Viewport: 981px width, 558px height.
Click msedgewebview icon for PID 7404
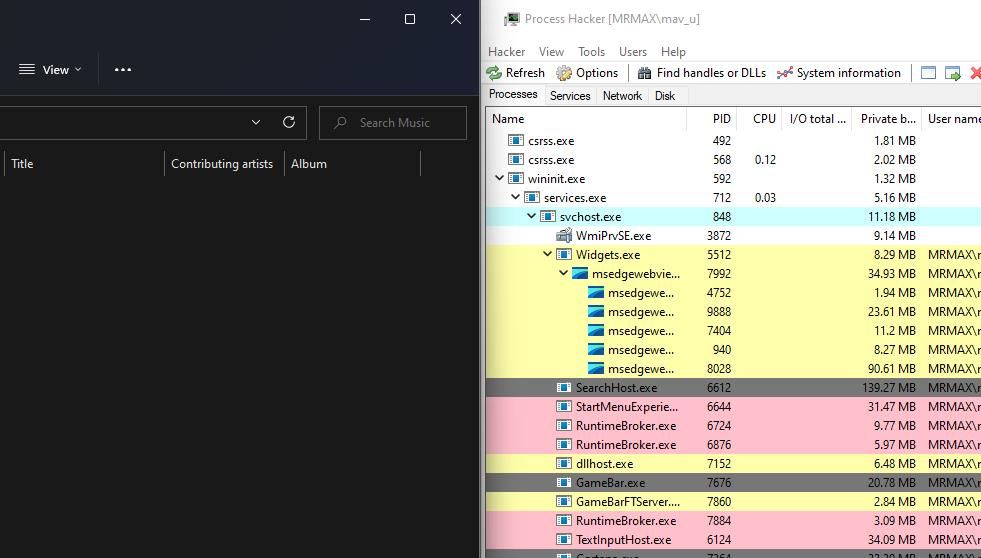point(596,330)
